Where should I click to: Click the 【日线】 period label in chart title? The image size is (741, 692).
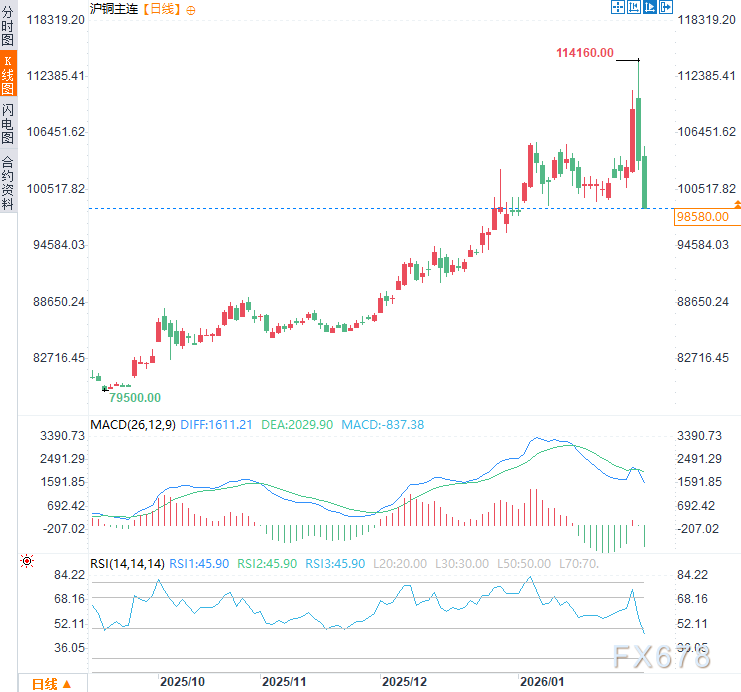[x=160, y=9]
